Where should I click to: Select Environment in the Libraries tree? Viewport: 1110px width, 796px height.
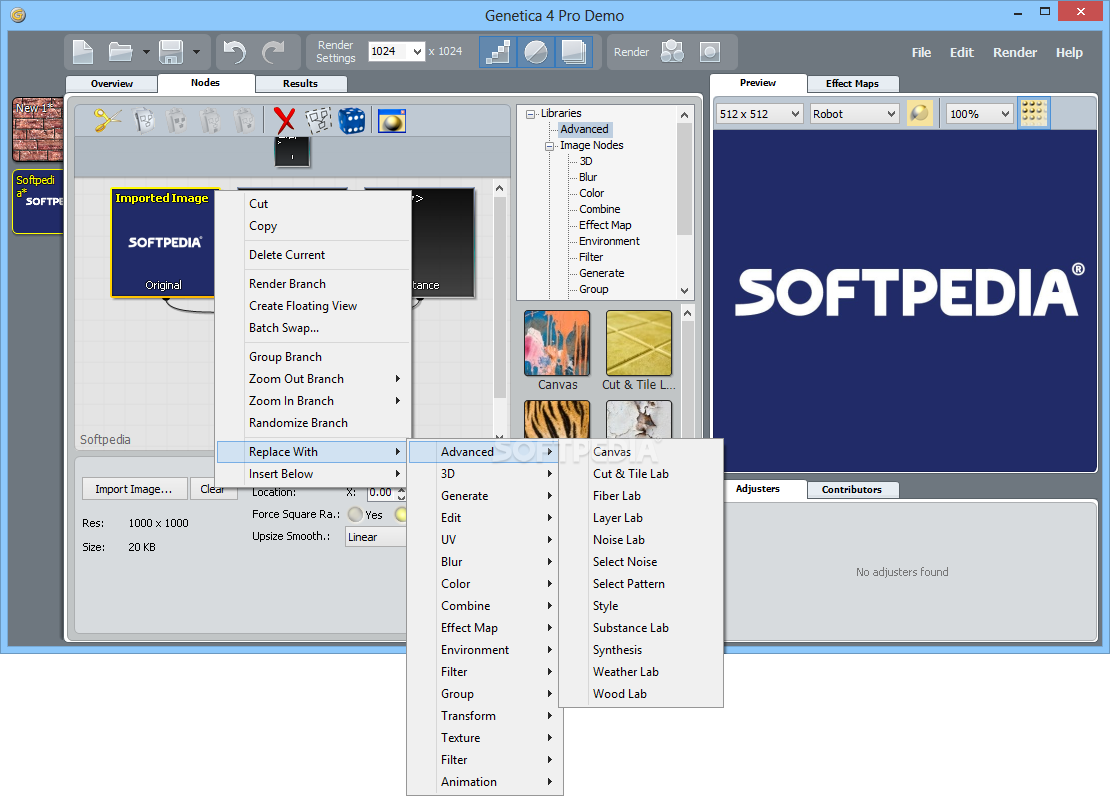point(609,241)
